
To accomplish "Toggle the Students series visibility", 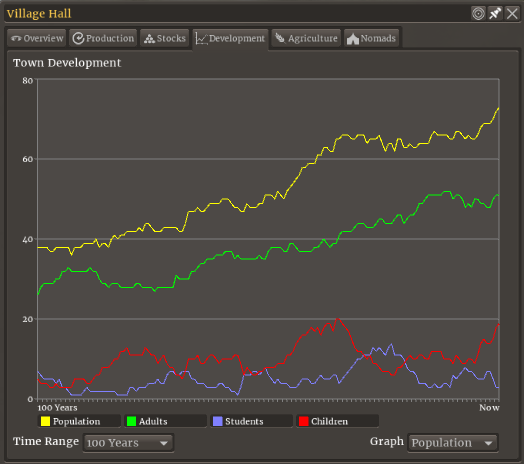I will 251,421.
